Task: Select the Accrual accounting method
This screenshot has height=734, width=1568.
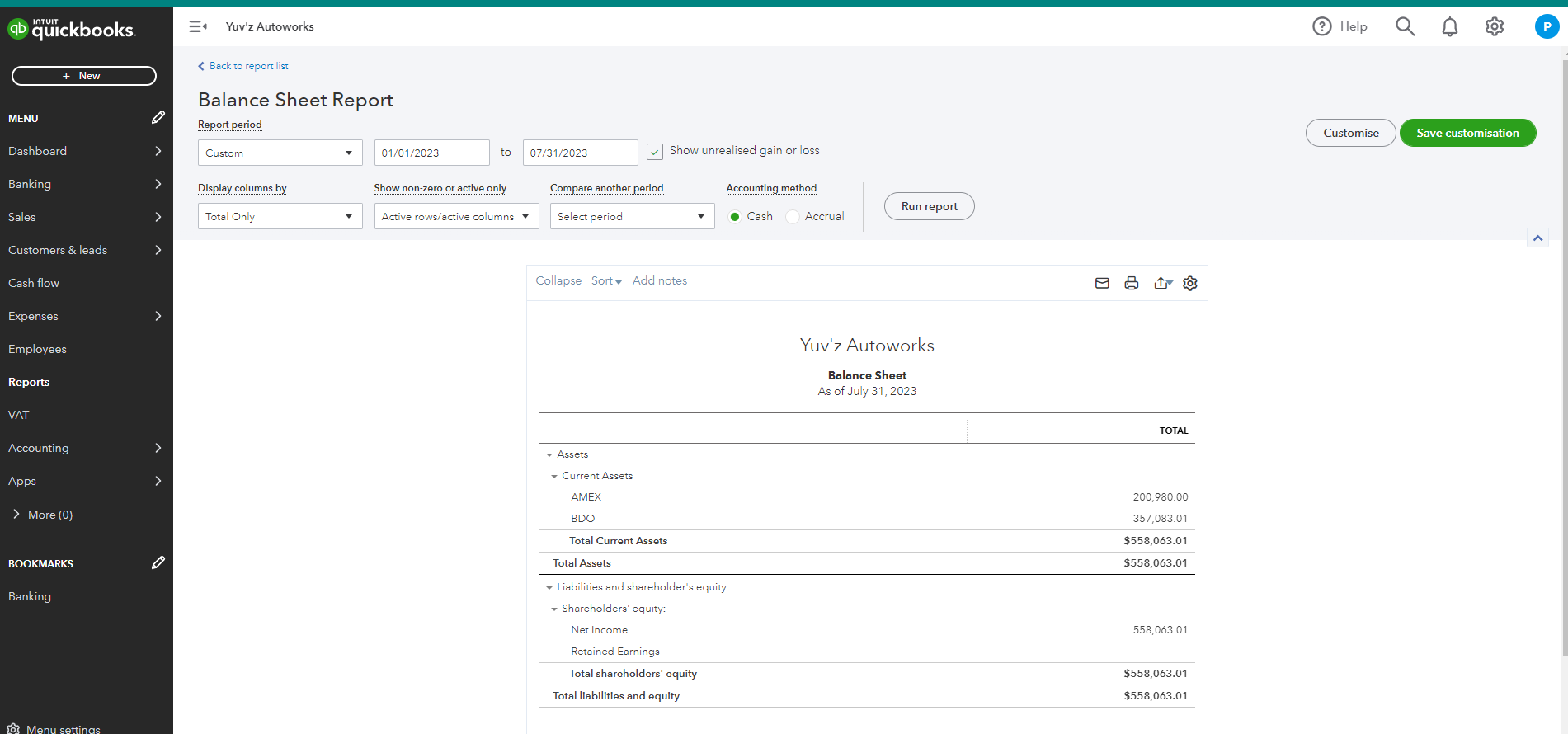Action: click(793, 217)
